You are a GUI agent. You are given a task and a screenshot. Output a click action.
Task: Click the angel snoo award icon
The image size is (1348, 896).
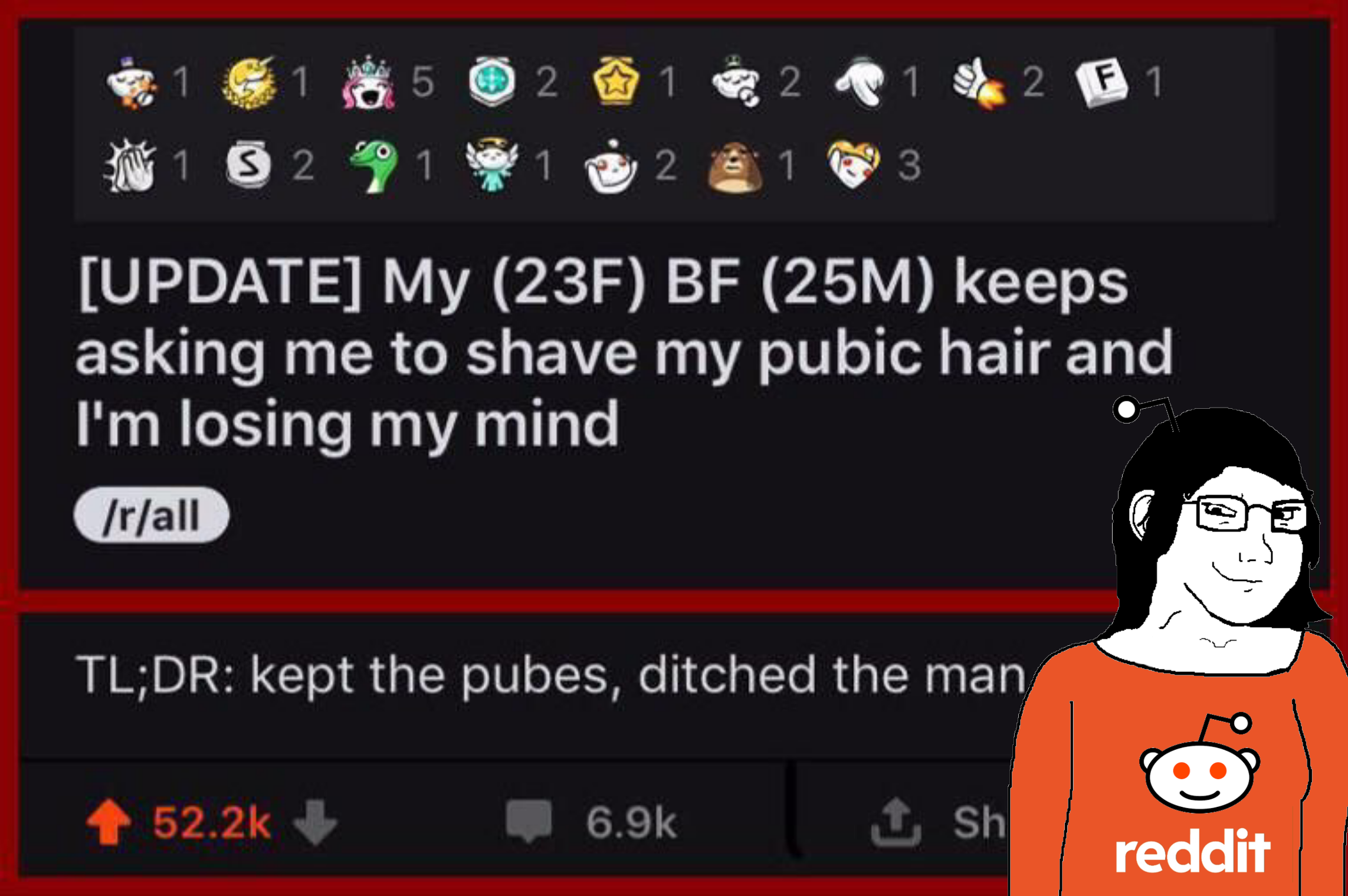coord(491,166)
